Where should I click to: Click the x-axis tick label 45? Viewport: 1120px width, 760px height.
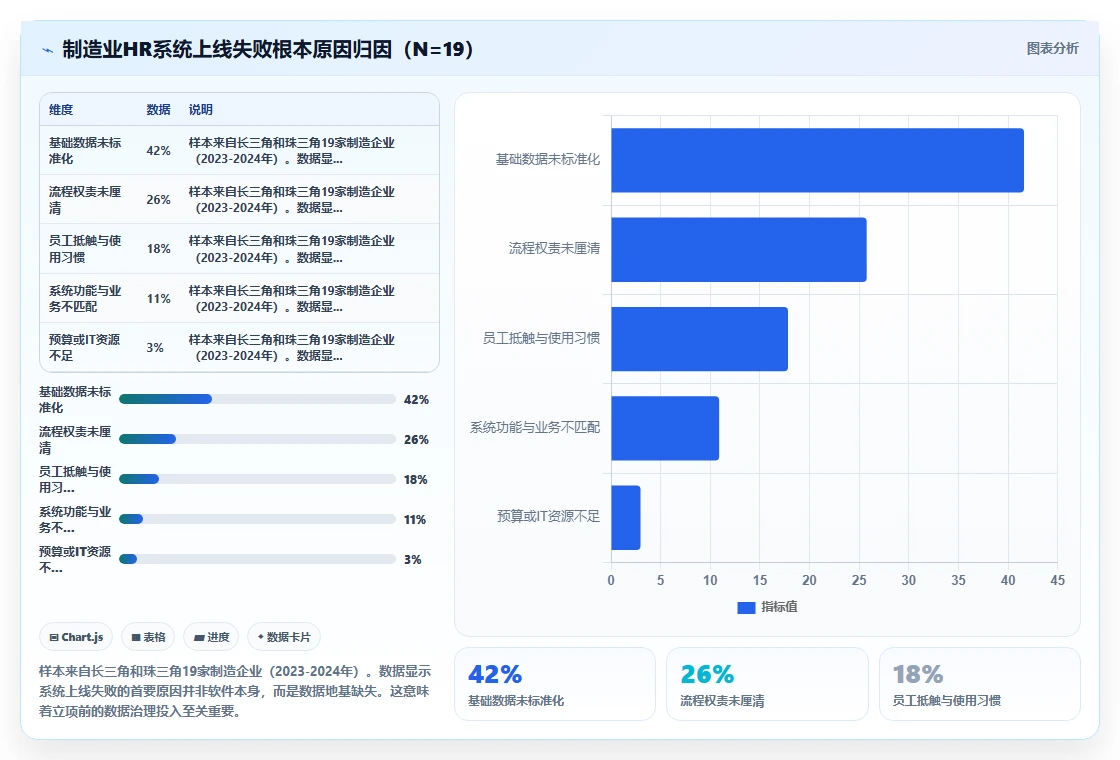(x=1057, y=581)
